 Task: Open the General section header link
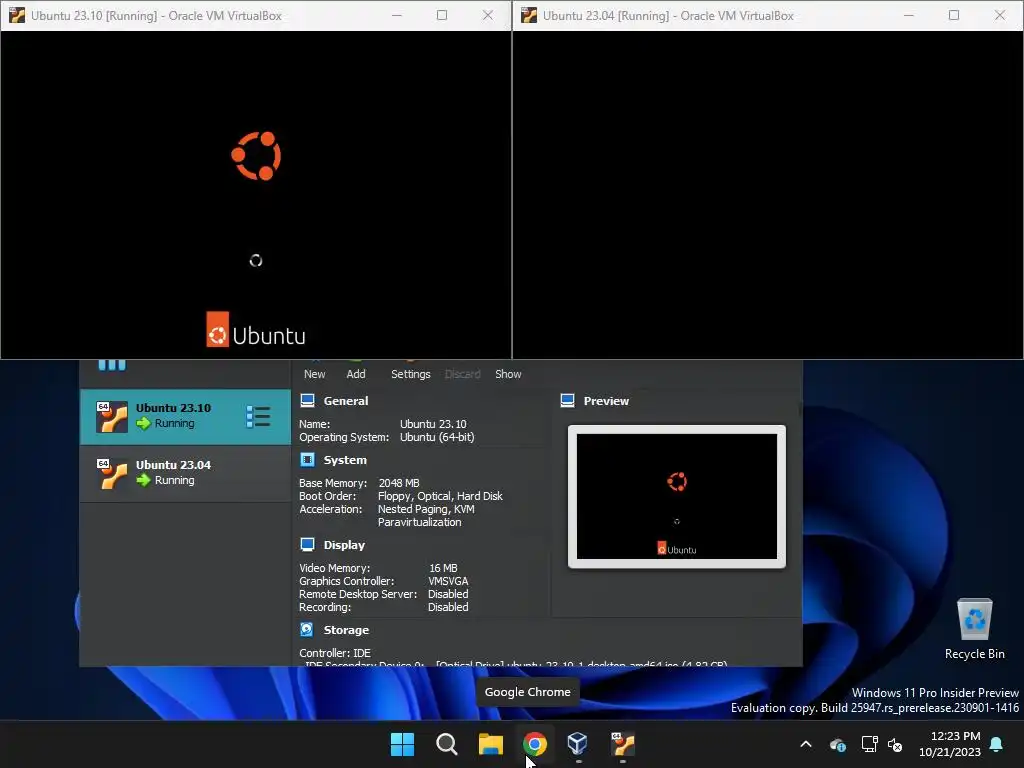click(x=346, y=401)
